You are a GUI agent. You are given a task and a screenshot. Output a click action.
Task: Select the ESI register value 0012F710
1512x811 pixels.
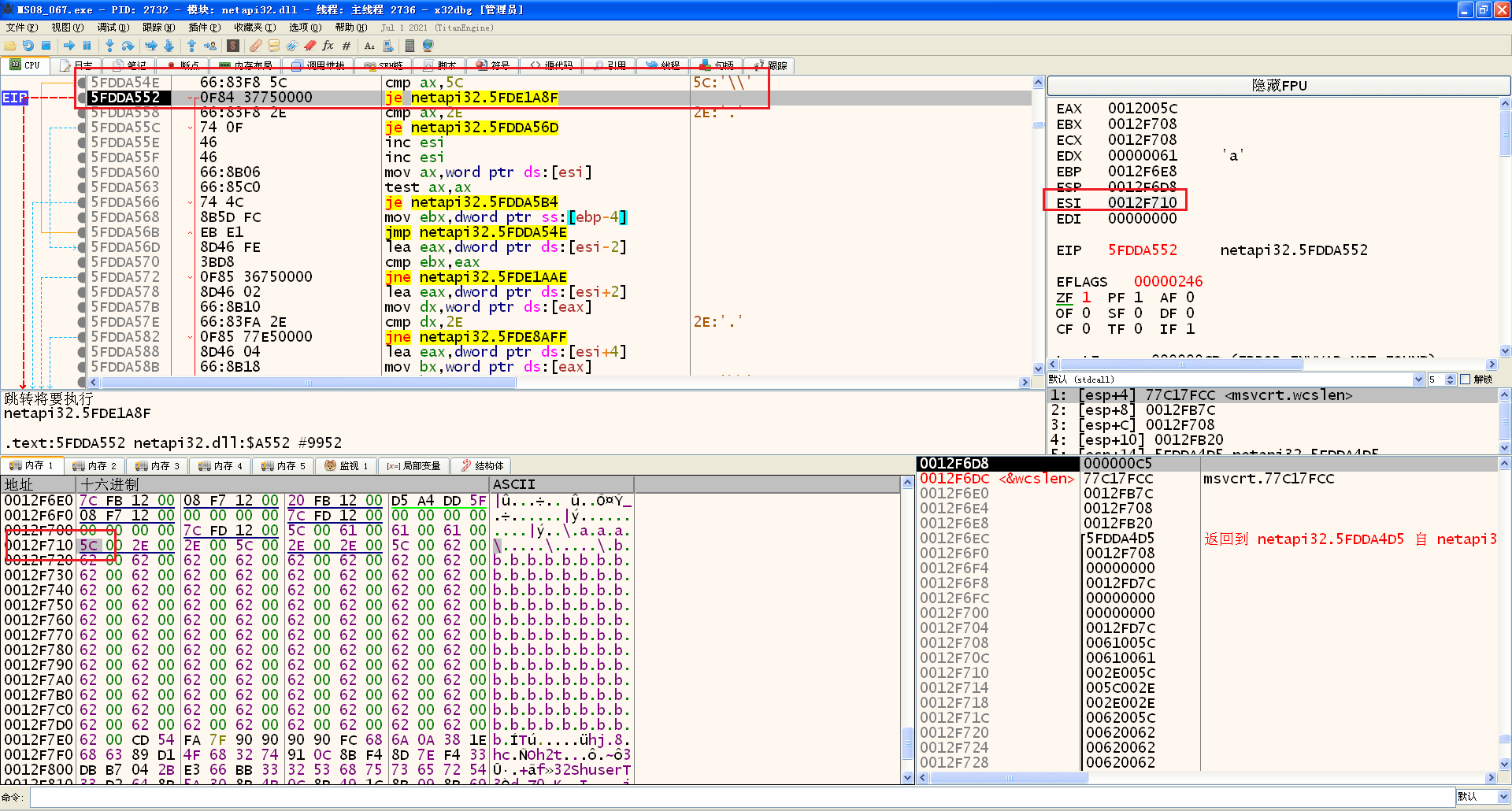(1142, 203)
